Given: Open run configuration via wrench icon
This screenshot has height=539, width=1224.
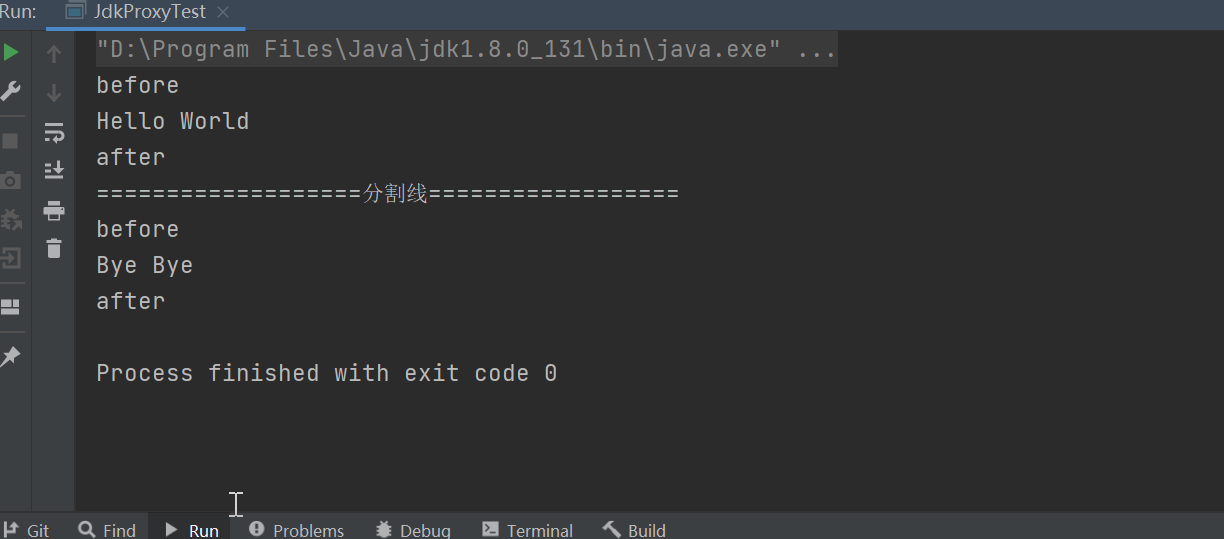Looking at the screenshot, I should click(11, 91).
